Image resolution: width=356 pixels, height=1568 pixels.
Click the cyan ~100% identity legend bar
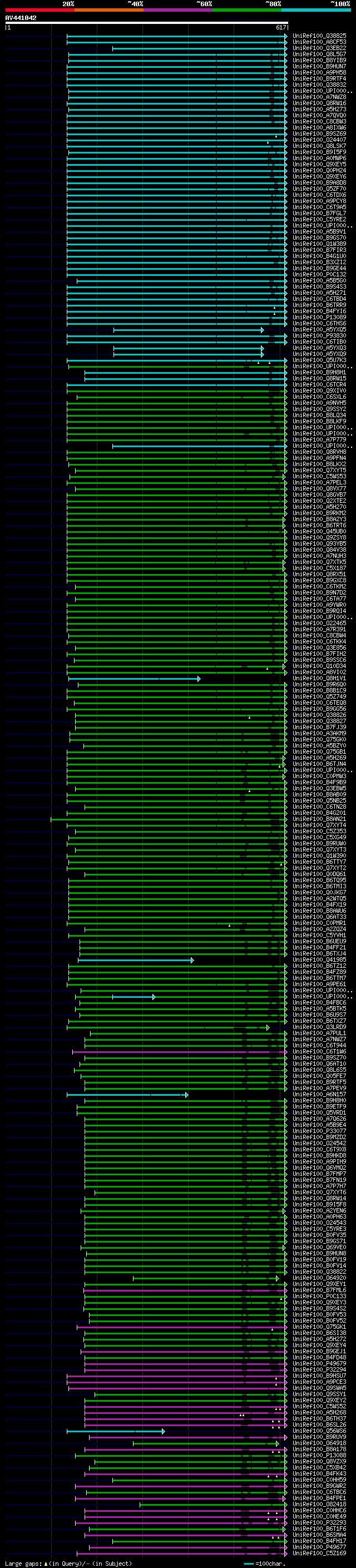tap(316, 10)
